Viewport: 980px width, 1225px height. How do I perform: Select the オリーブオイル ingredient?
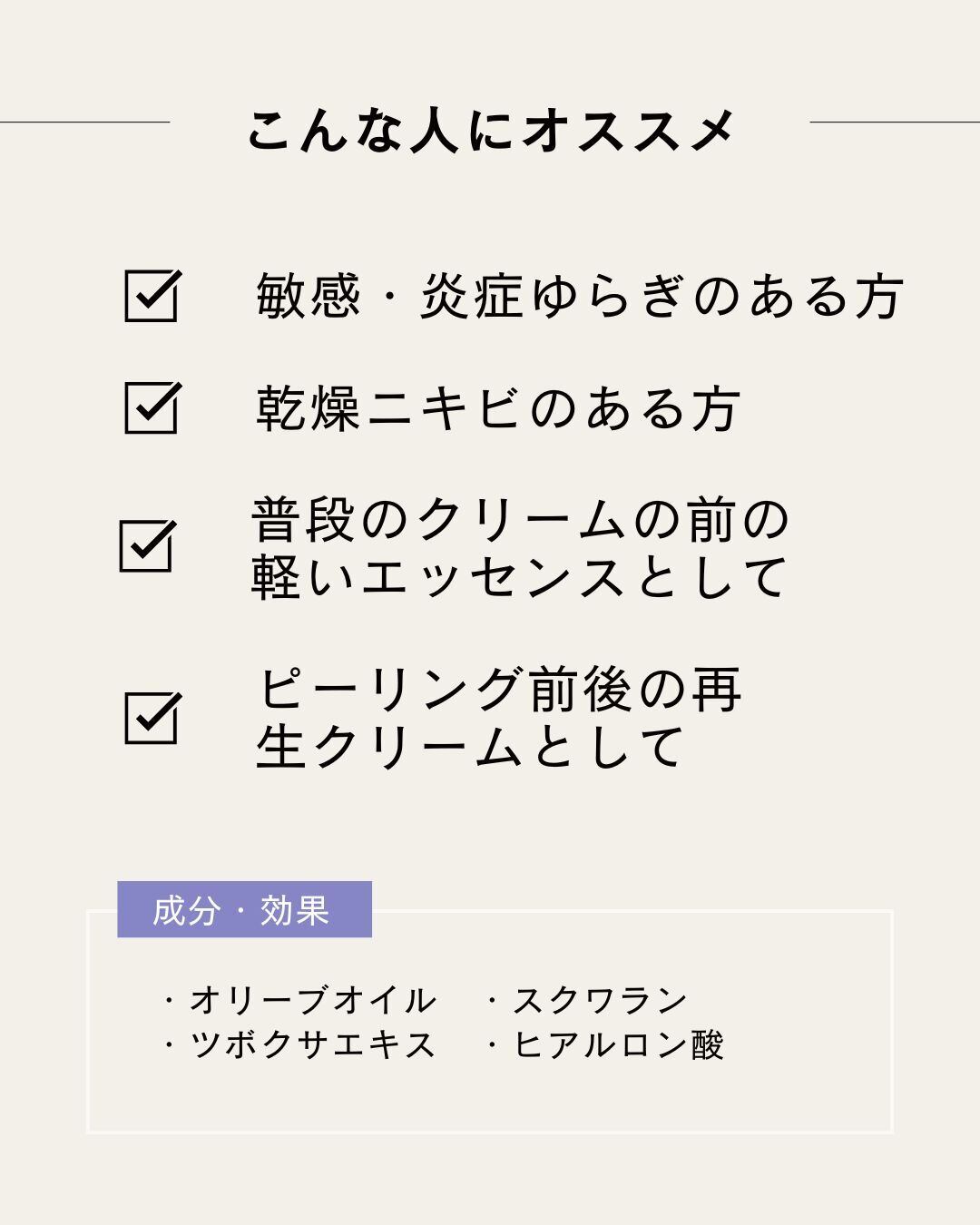click(x=312, y=1001)
